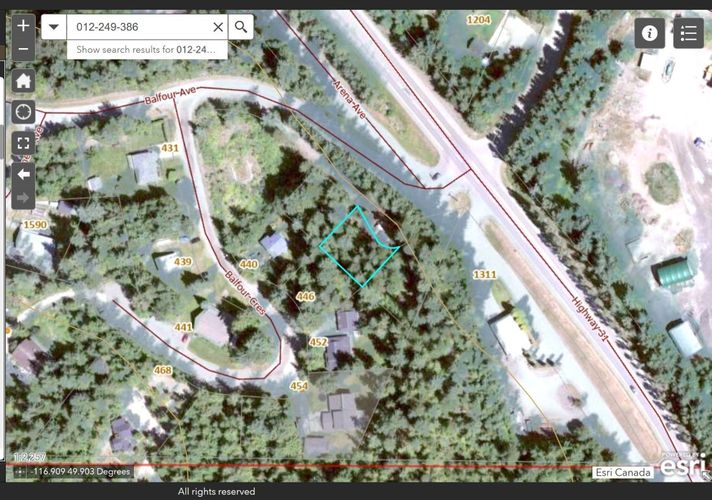
Task: Open the info about panel
Action: click(x=649, y=33)
